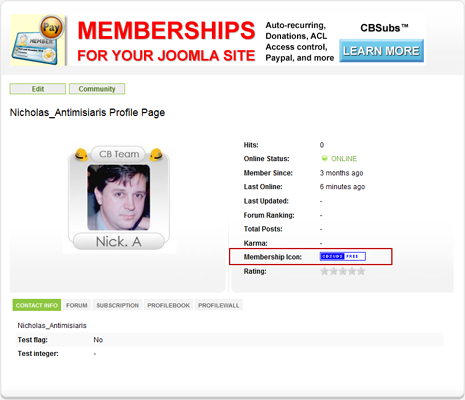Click the profile photo thumbnail
The image size is (465, 400).
point(119,197)
